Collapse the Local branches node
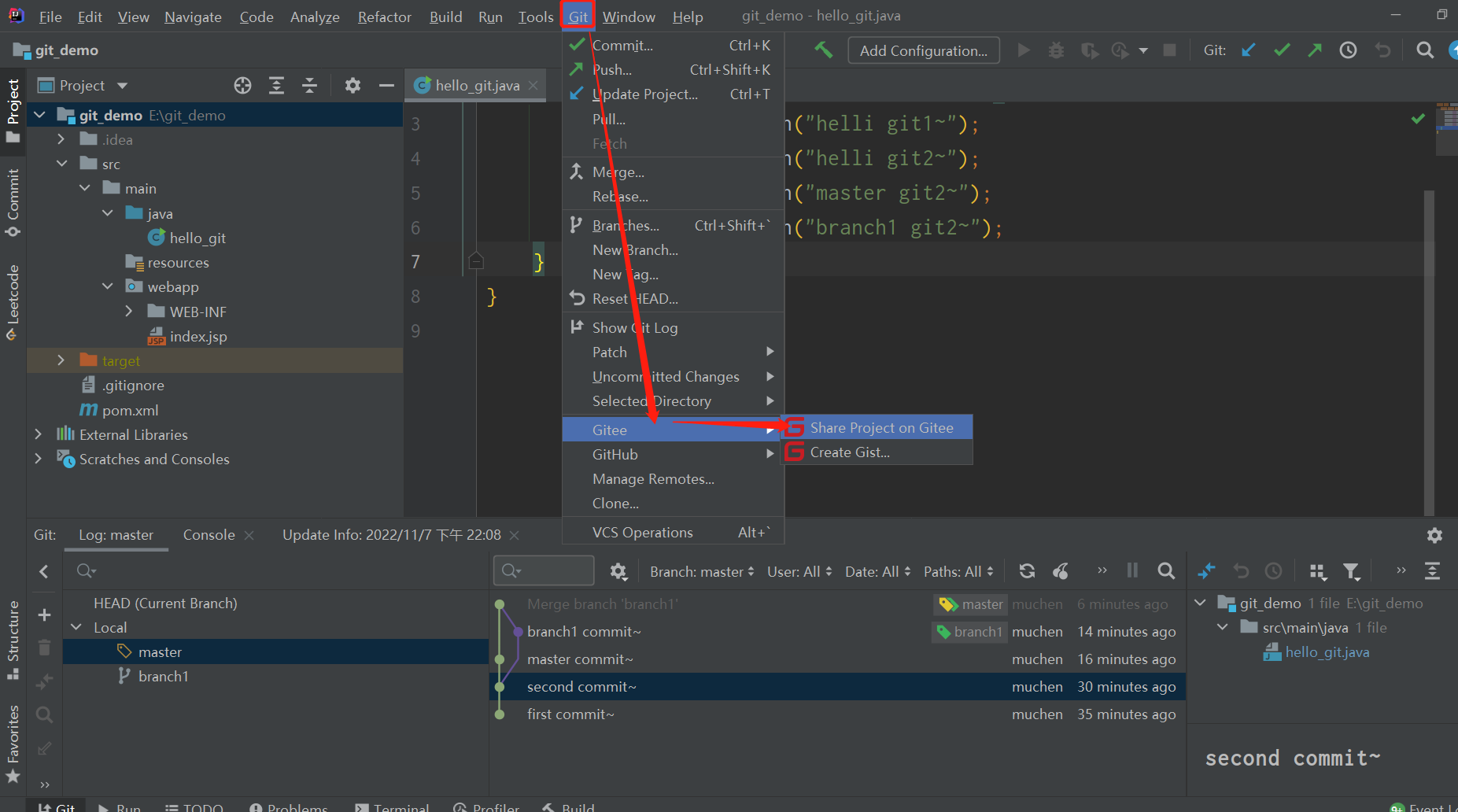The image size is (1458, 812). tap(76, 627)
